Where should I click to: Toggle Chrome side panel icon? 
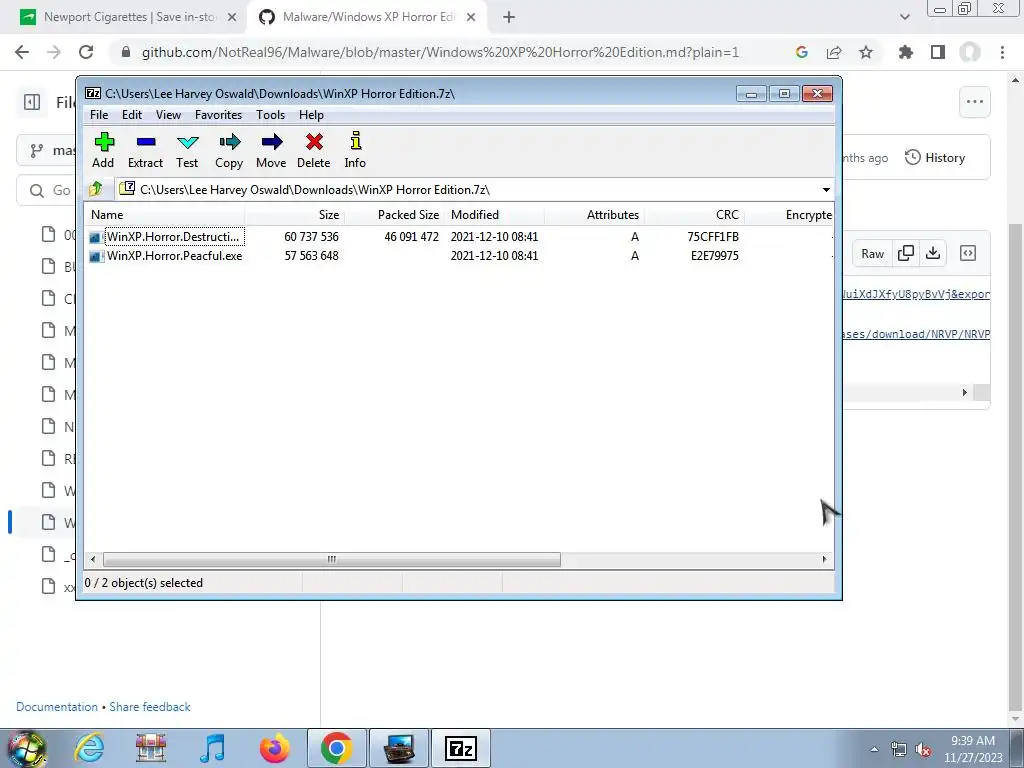(938, 52)
